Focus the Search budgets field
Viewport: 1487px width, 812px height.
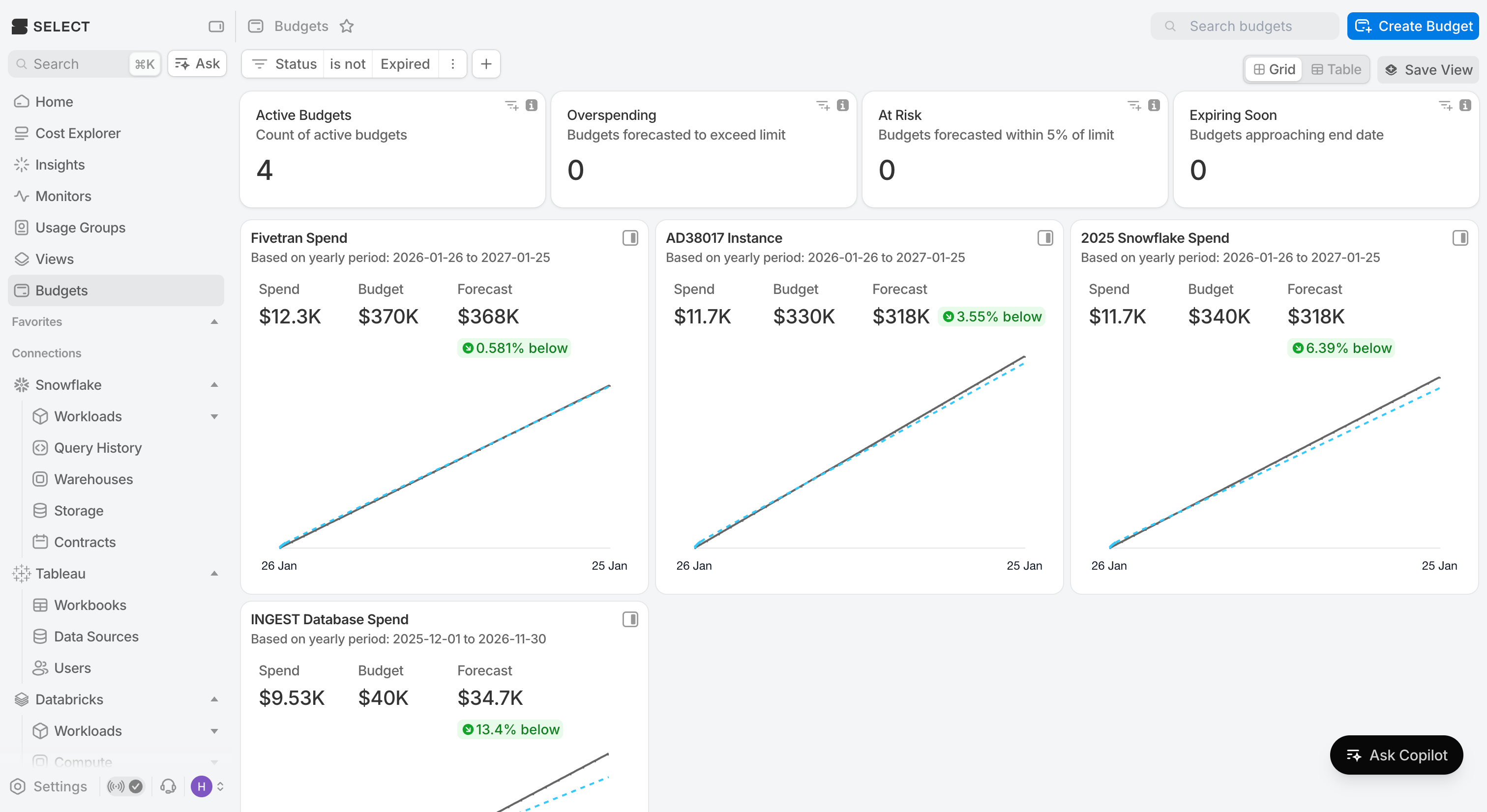pyautogui.click(x=1244, y=26)
